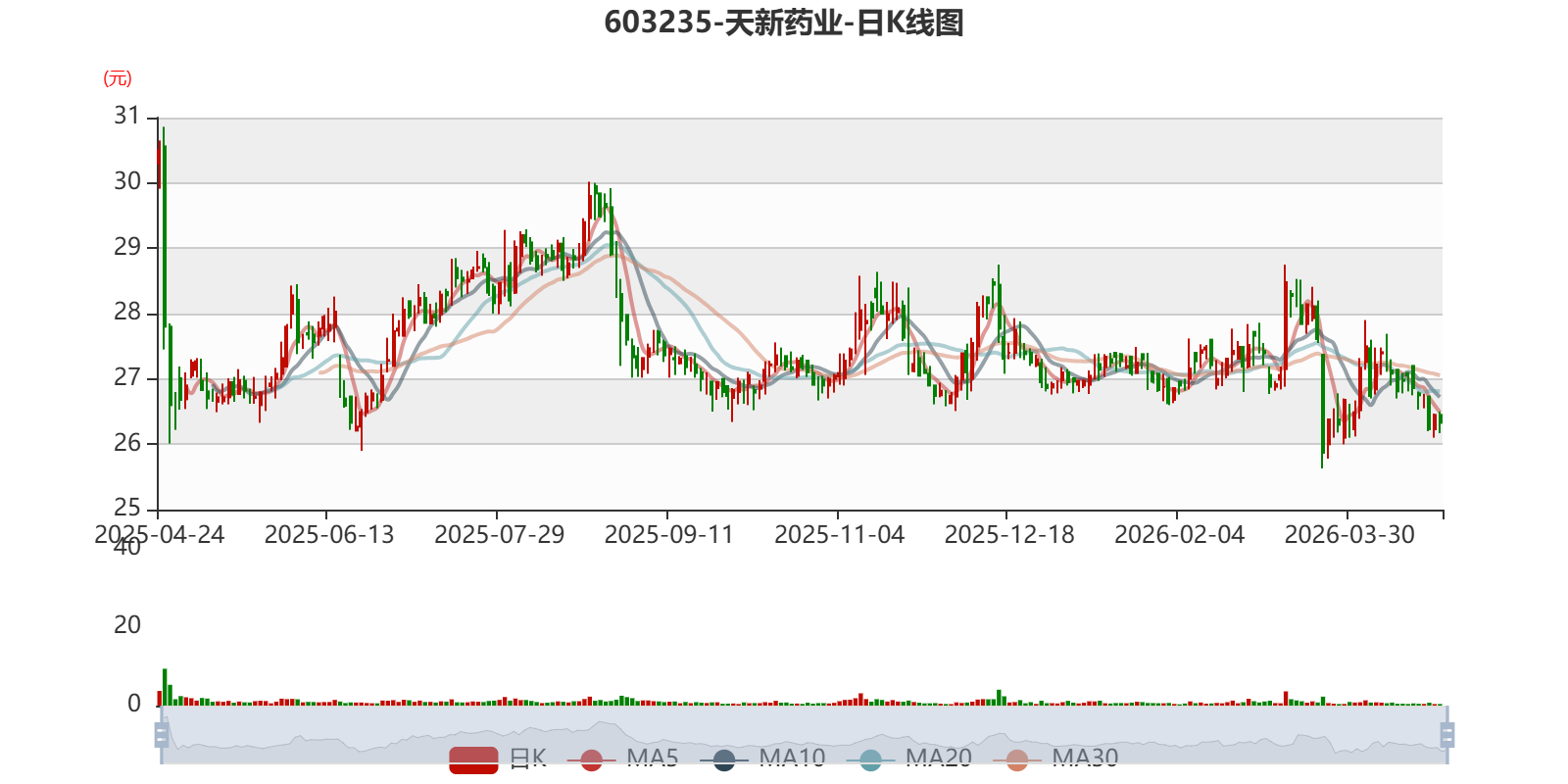Screen dimensions: 1568x784
Task: Click the 20 volume axis label
Action: coord(127,625)
